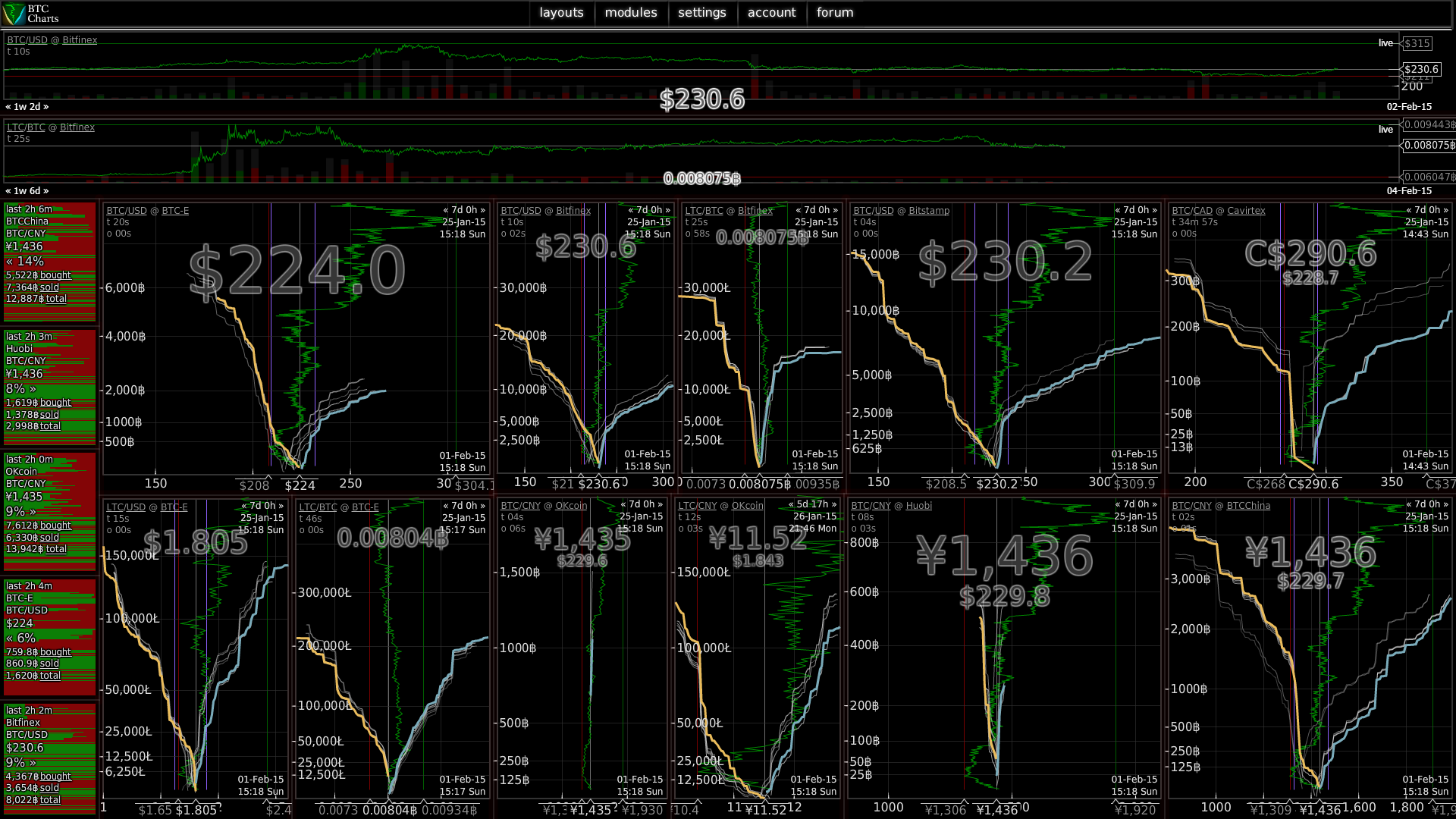Click the 02-Feb-15 date label on the BTC/USD strip
1456x819 pixels.
(1409, 107)
